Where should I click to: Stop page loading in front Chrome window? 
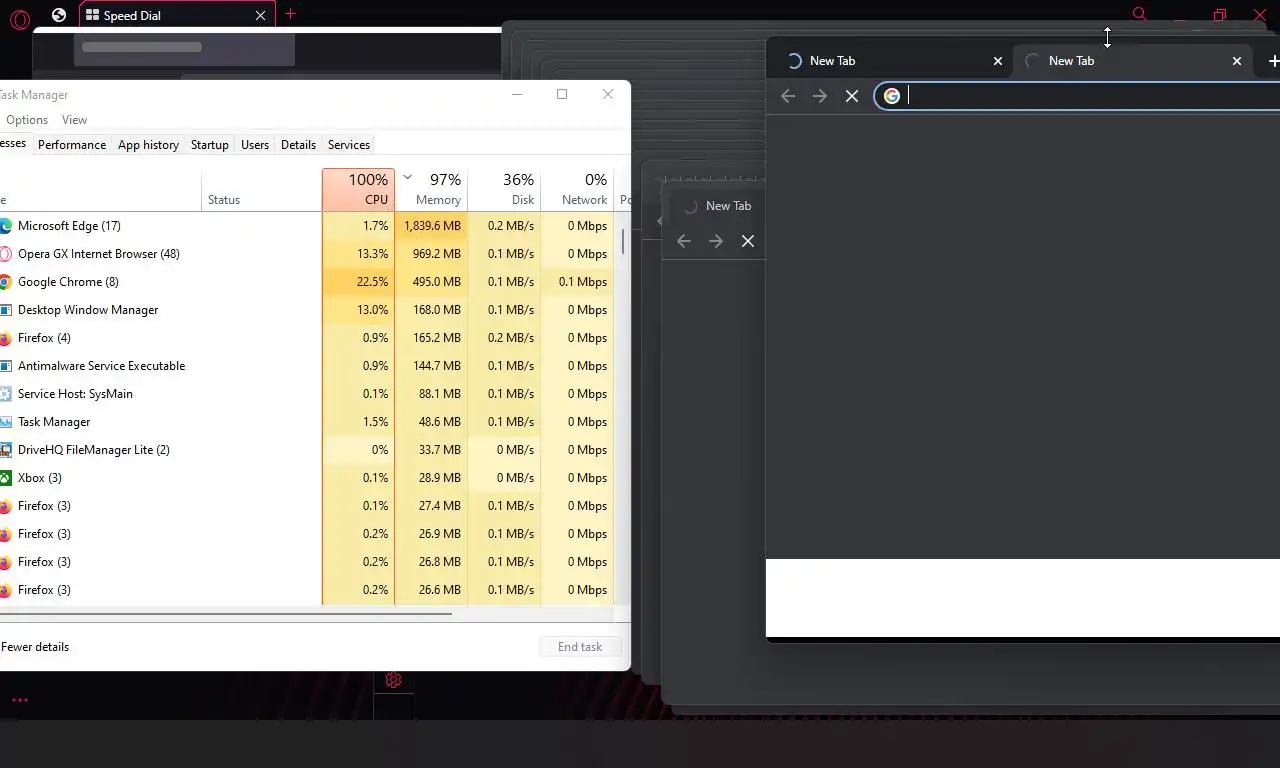852,96
